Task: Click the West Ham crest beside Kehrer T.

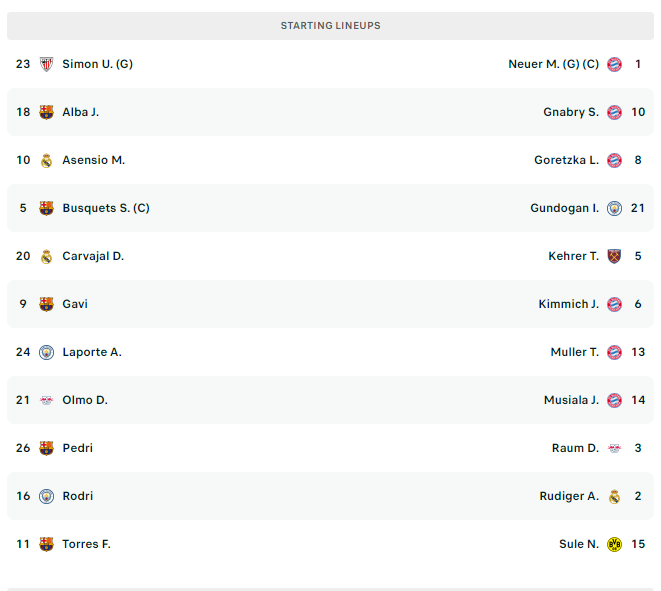Action: click(x=614, y=256)
